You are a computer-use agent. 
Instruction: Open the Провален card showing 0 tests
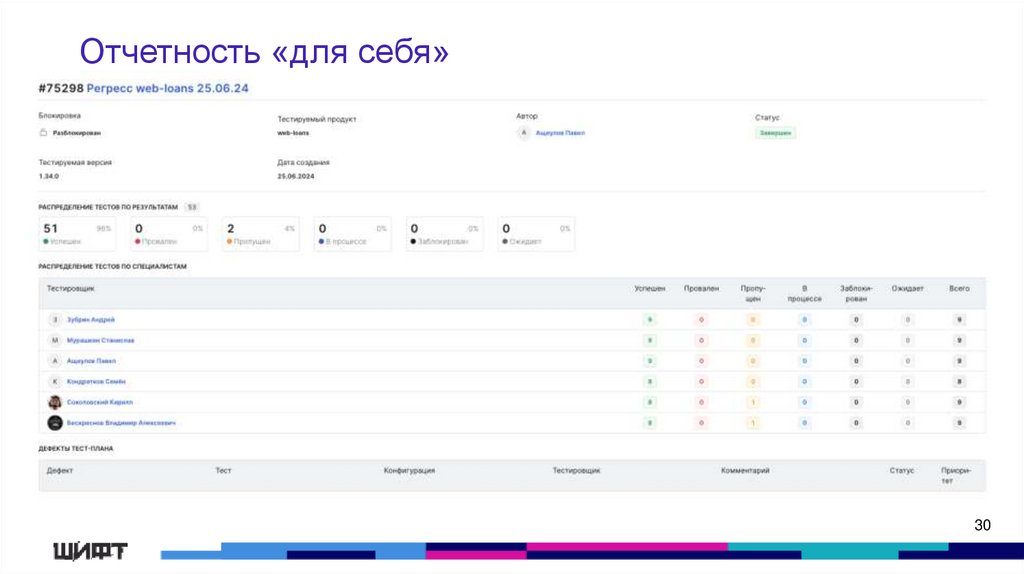coord(168,234)
